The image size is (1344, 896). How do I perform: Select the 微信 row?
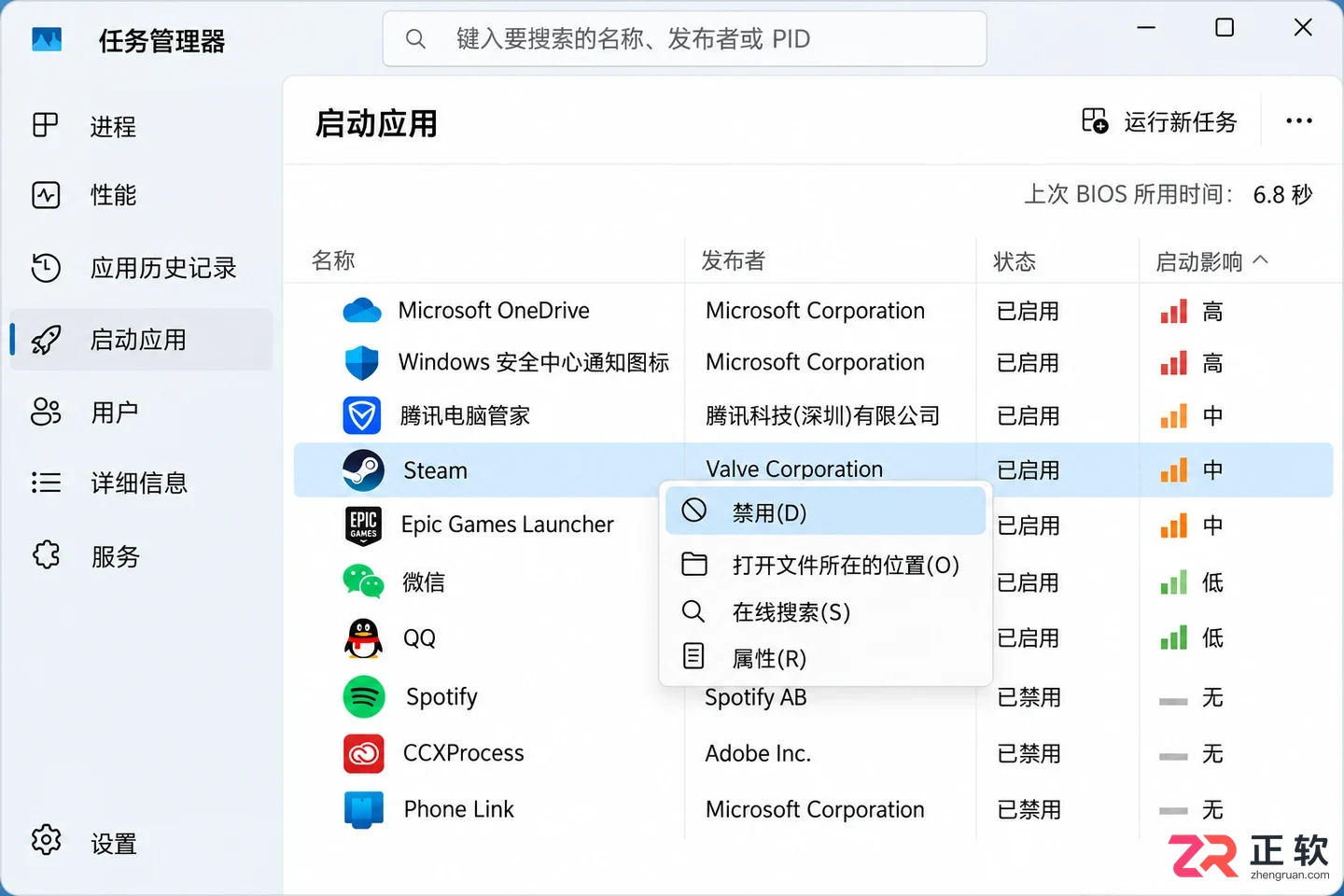813,582
